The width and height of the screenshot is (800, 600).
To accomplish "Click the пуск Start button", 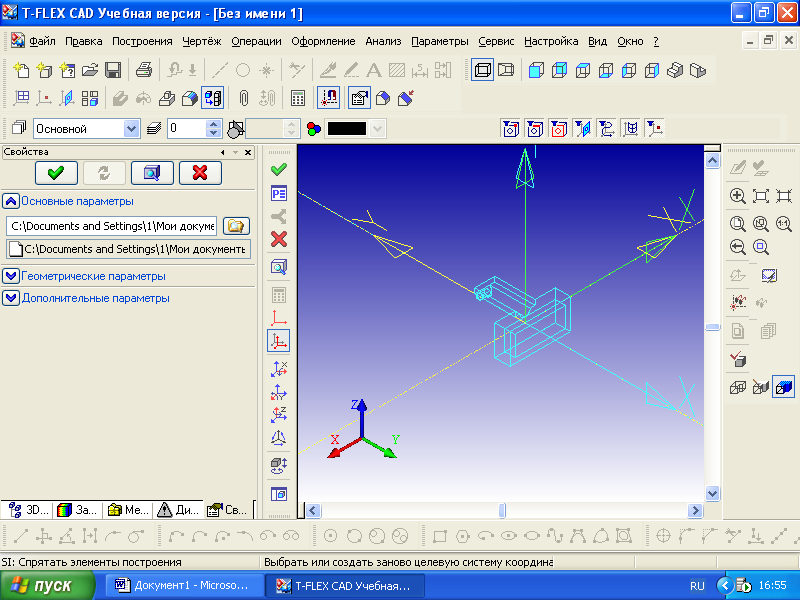I will pyautogui.click(x=47, y=585).
